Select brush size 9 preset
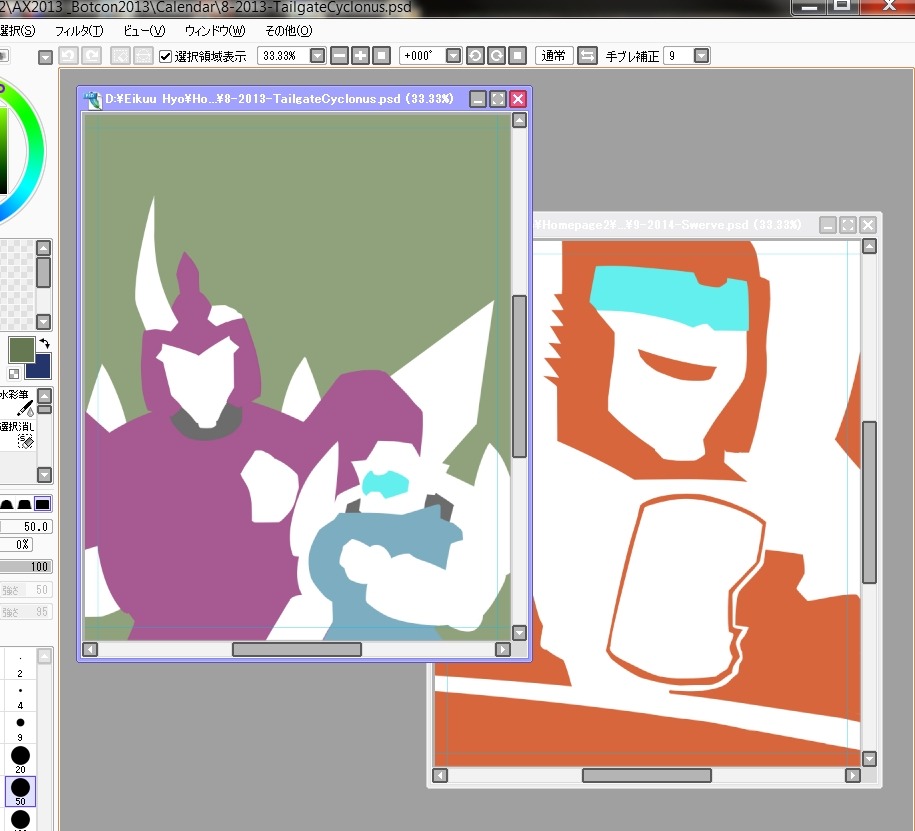Viewport: 915px width, 831px height. tap(20, 729)
